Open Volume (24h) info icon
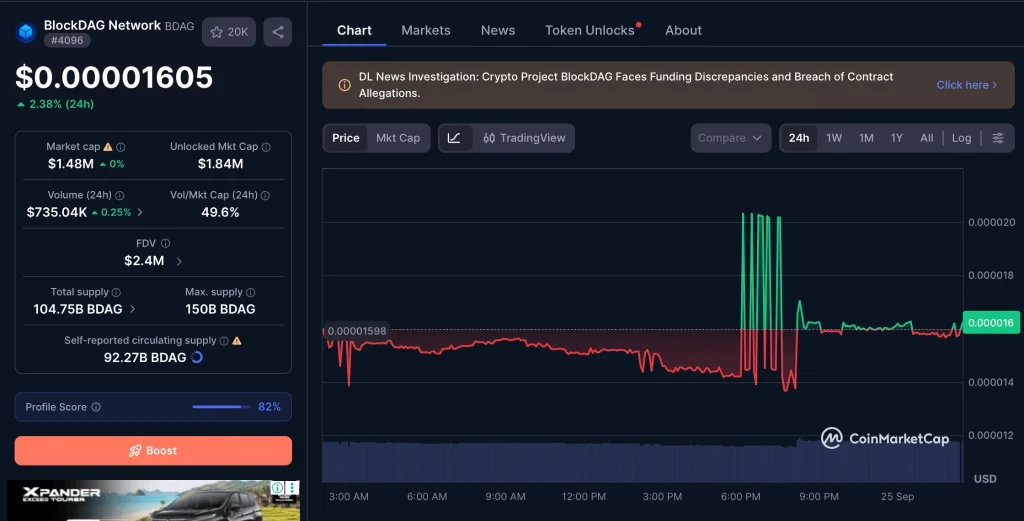Viewport: 1024px width, 521px height. point(120,195)
